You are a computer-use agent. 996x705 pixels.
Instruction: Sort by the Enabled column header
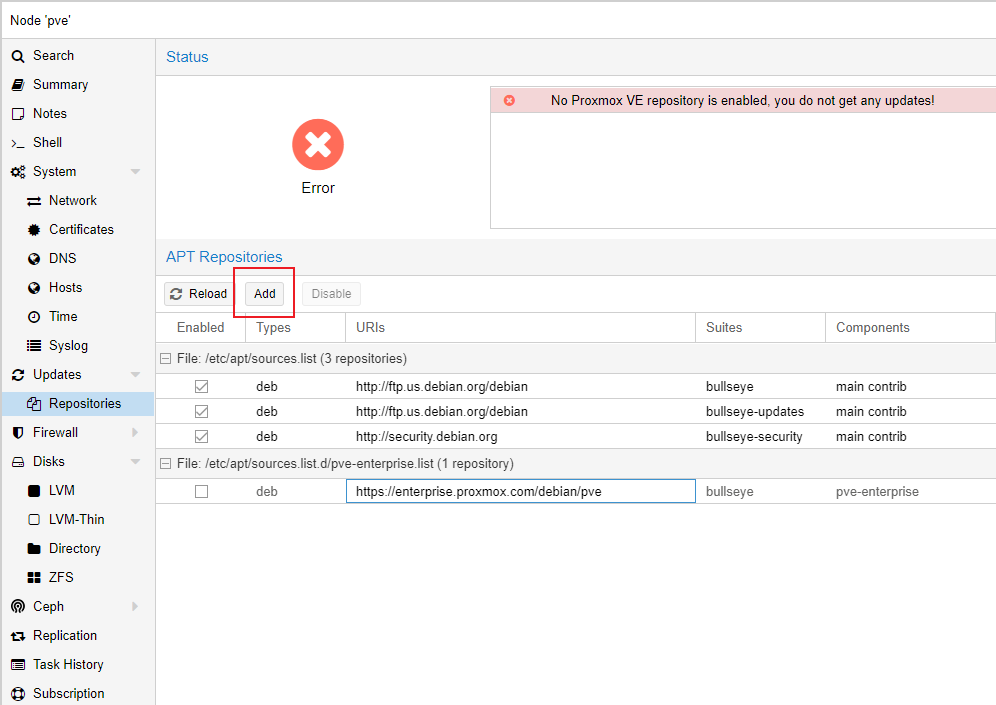[201, 328]
